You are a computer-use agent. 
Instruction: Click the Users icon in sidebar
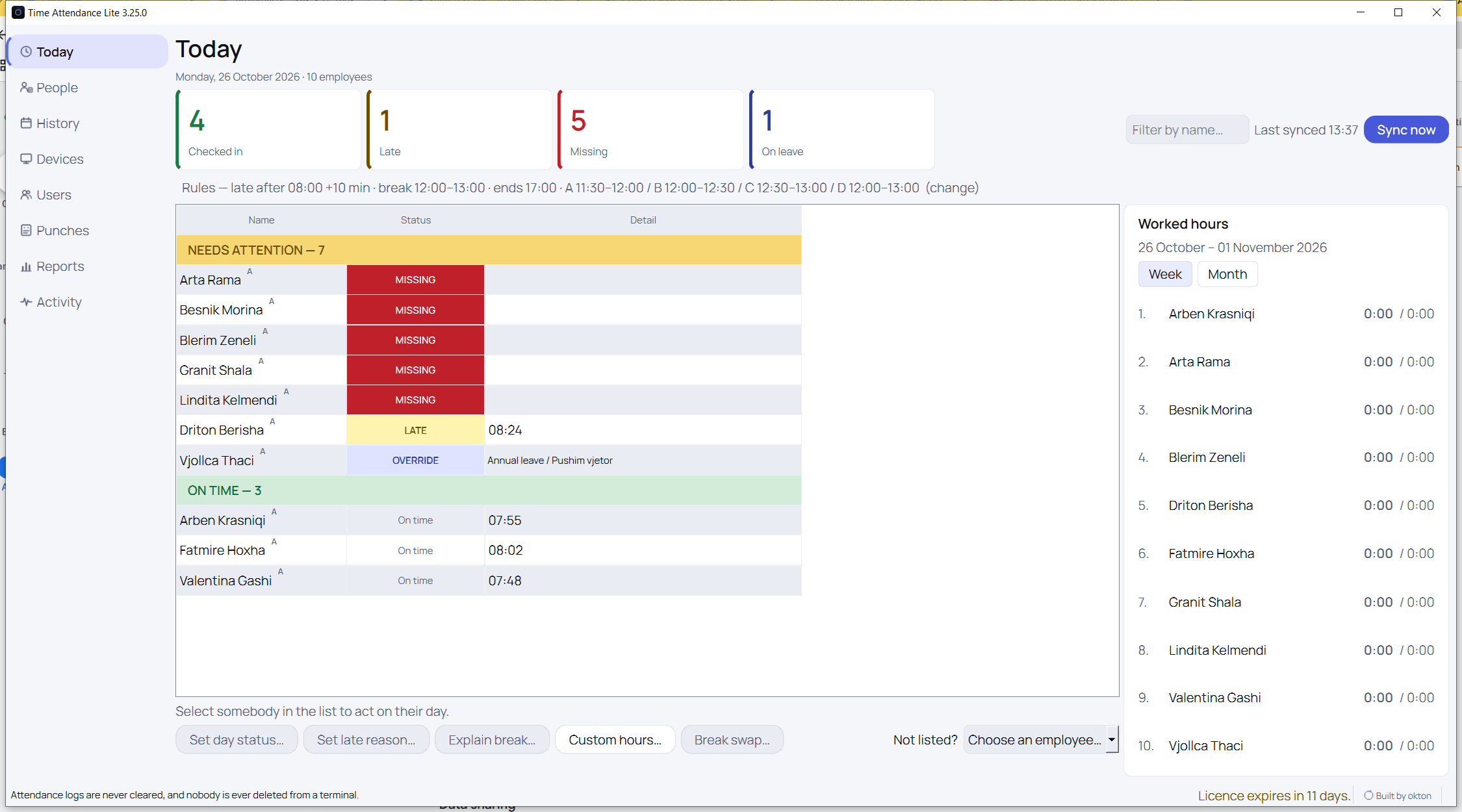point(26,195)
